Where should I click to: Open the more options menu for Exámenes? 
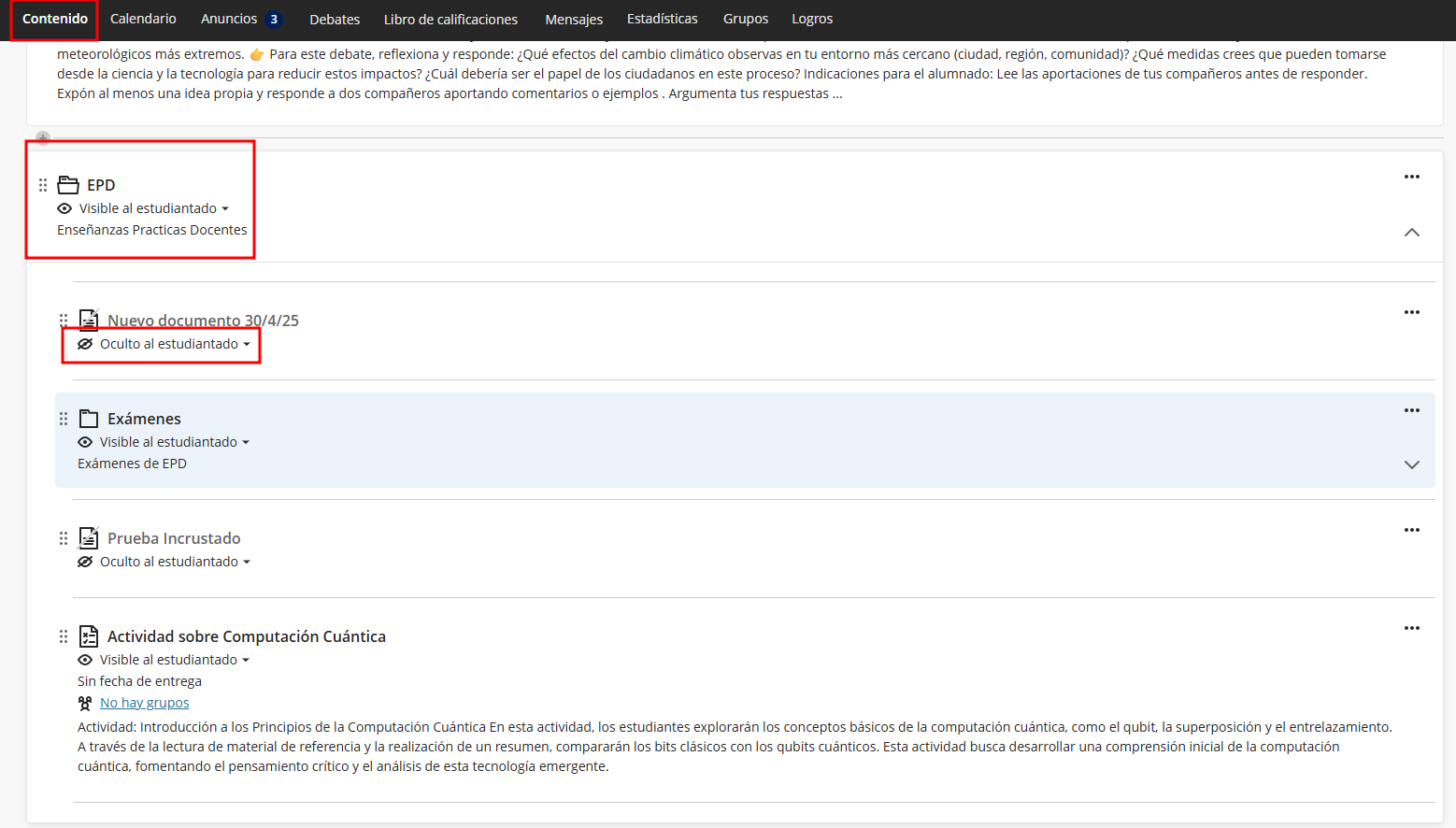click(1411, 410)
